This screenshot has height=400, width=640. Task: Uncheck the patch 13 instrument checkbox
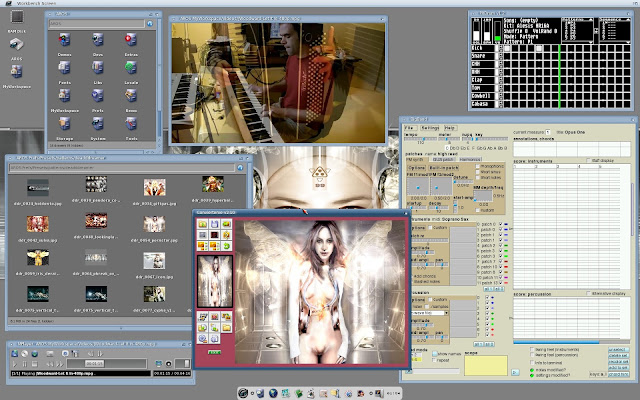(x=500, y=282)
